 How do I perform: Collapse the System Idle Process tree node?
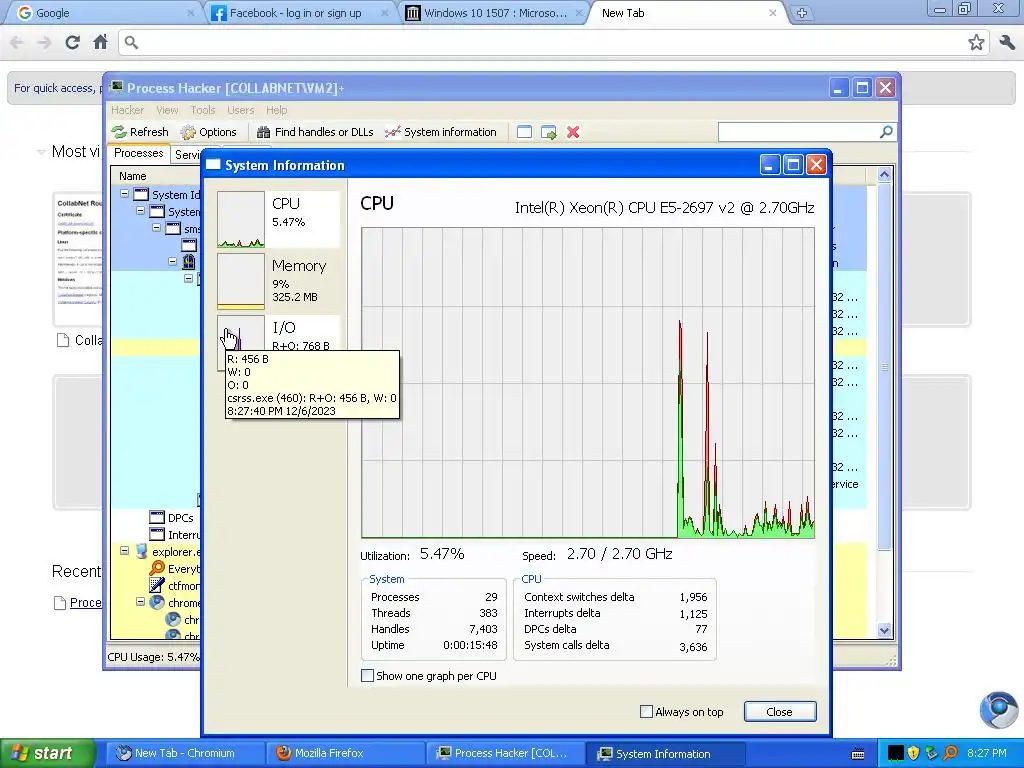(125, 194)
